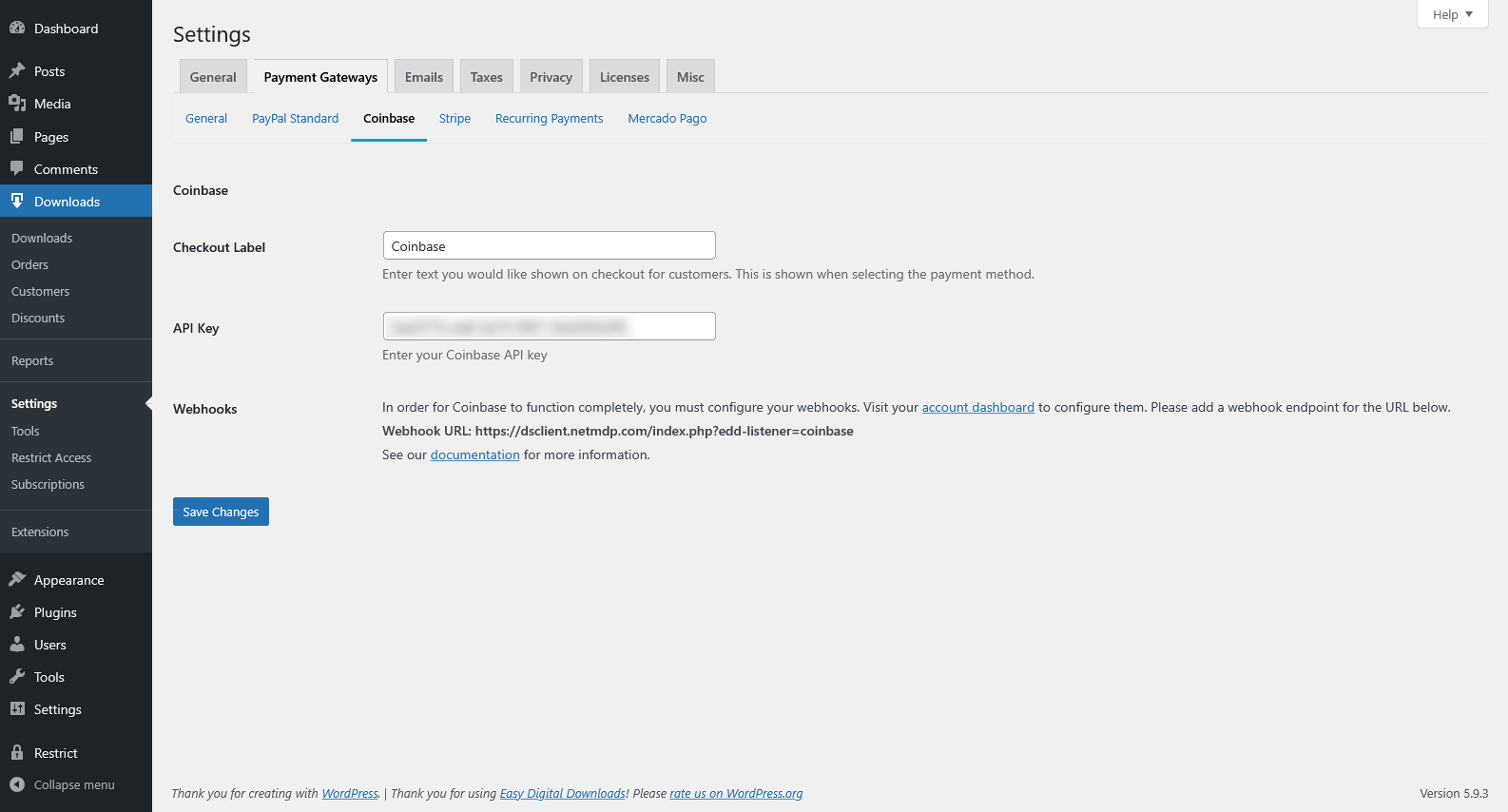Click the API Key input field
Image resolution: width=1508 pixels, height=812 pixels.
click(550, 326)
